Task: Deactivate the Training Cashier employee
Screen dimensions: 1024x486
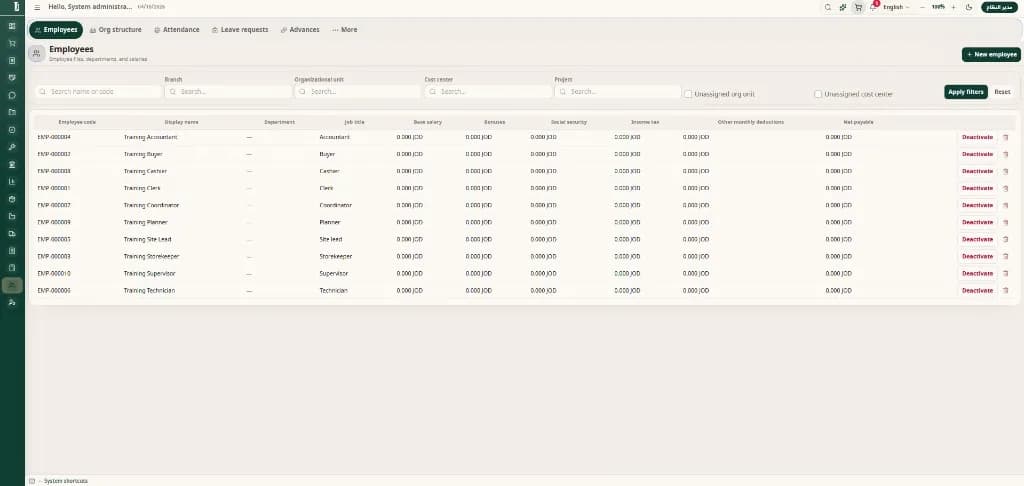Action: [x=977, y=171]
